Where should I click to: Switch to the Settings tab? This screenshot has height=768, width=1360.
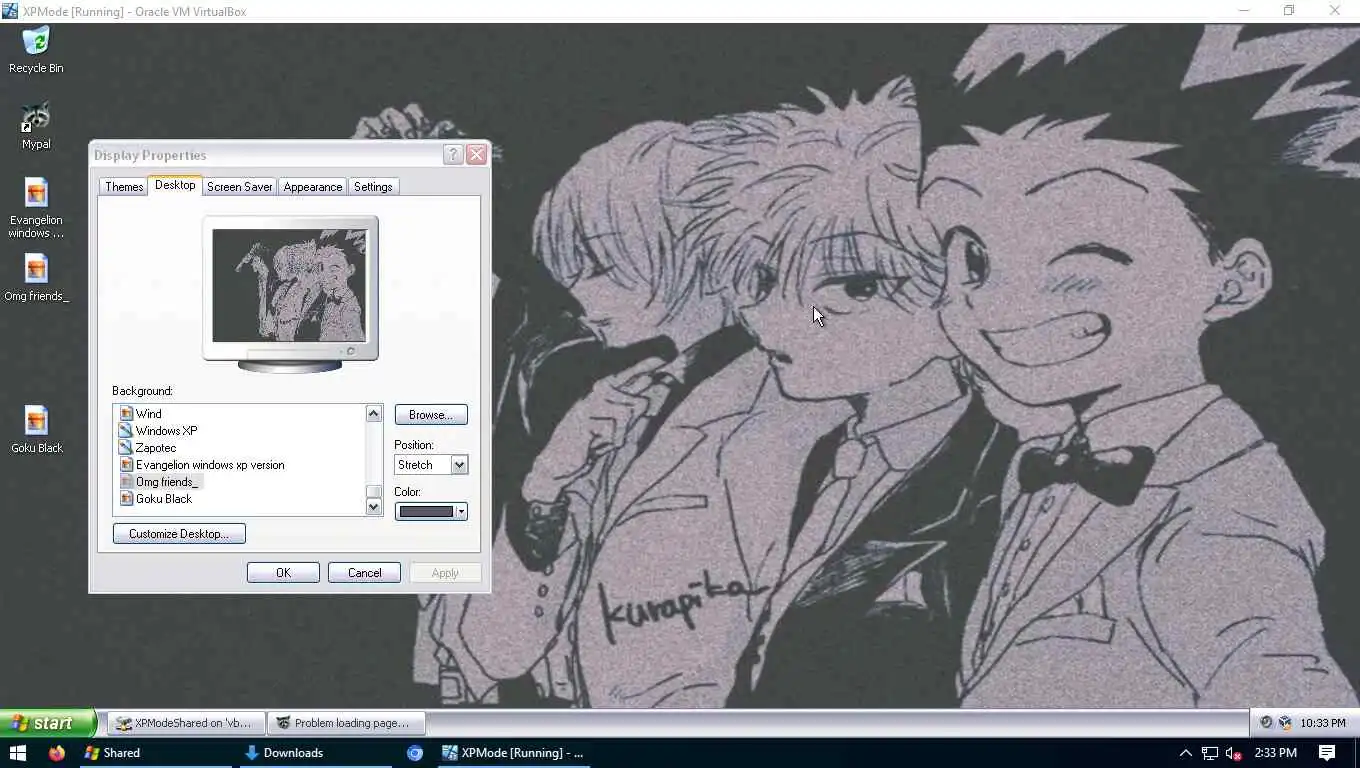373,187
